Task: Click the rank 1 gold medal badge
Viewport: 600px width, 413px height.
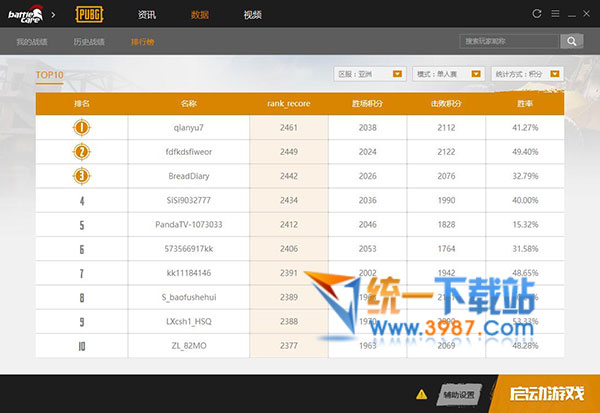Action: tap(81, 128)
